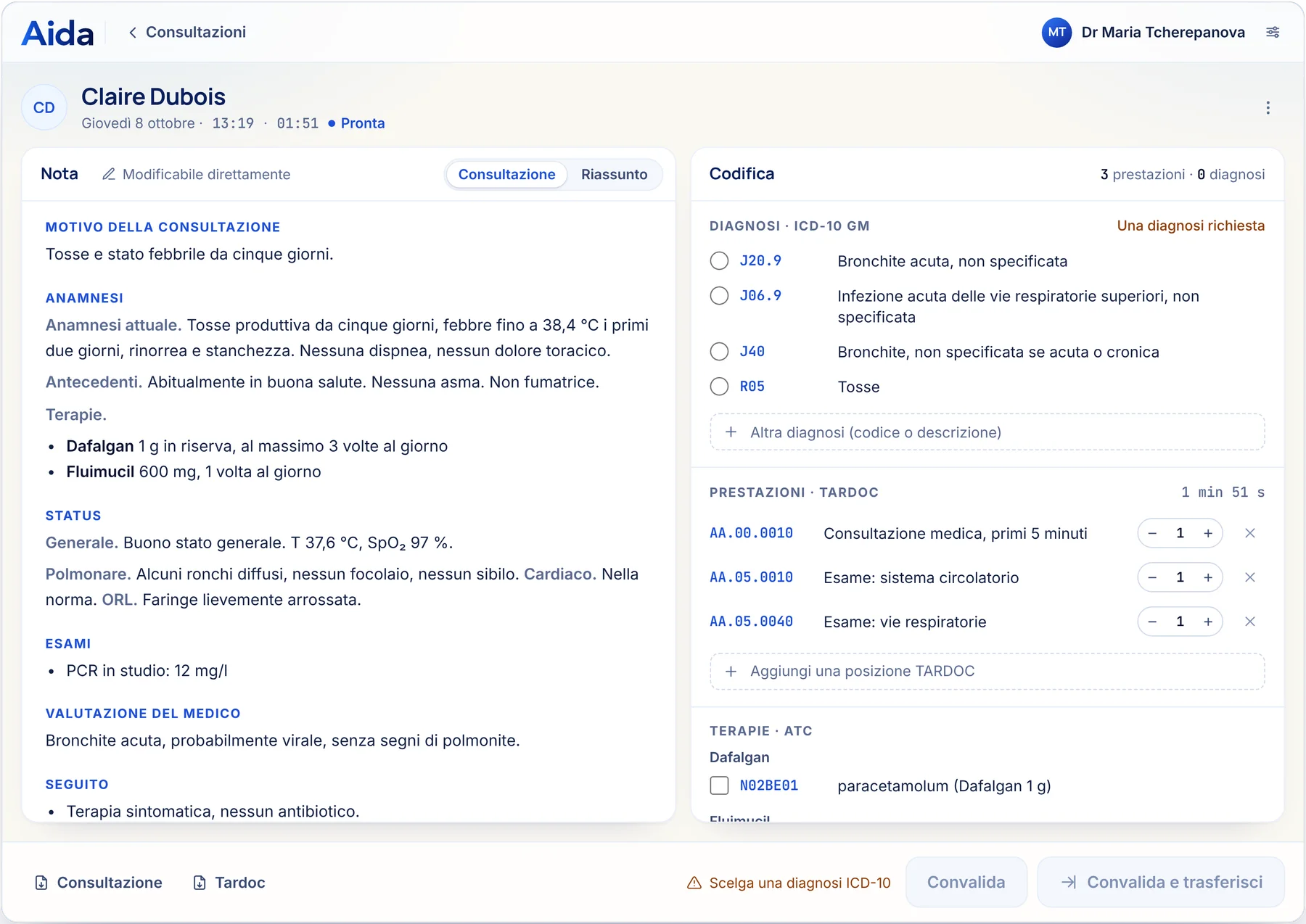This screenshot has height=924, width=1306.
Task: Open the three-dot menu for Claire Dubois
Action: (x=1268, y=108)
